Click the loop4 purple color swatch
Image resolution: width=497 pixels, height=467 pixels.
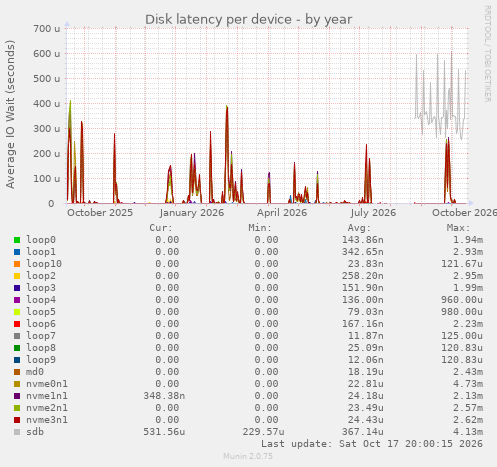pos(17,300)
